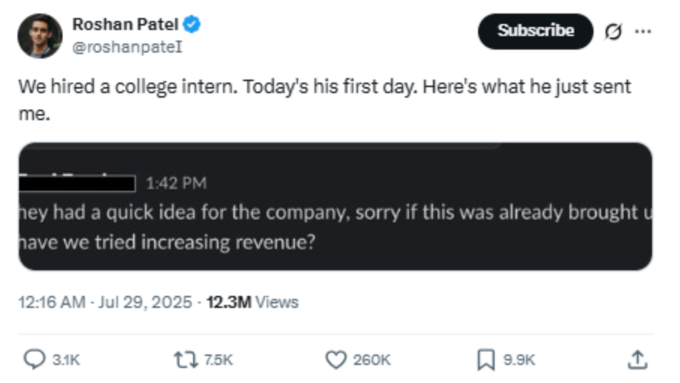The image size is (680, 383).
Task: Click the 12:16 AM Jul 29 timestamp
Action: pyautogui.click(x=105, y=302)
